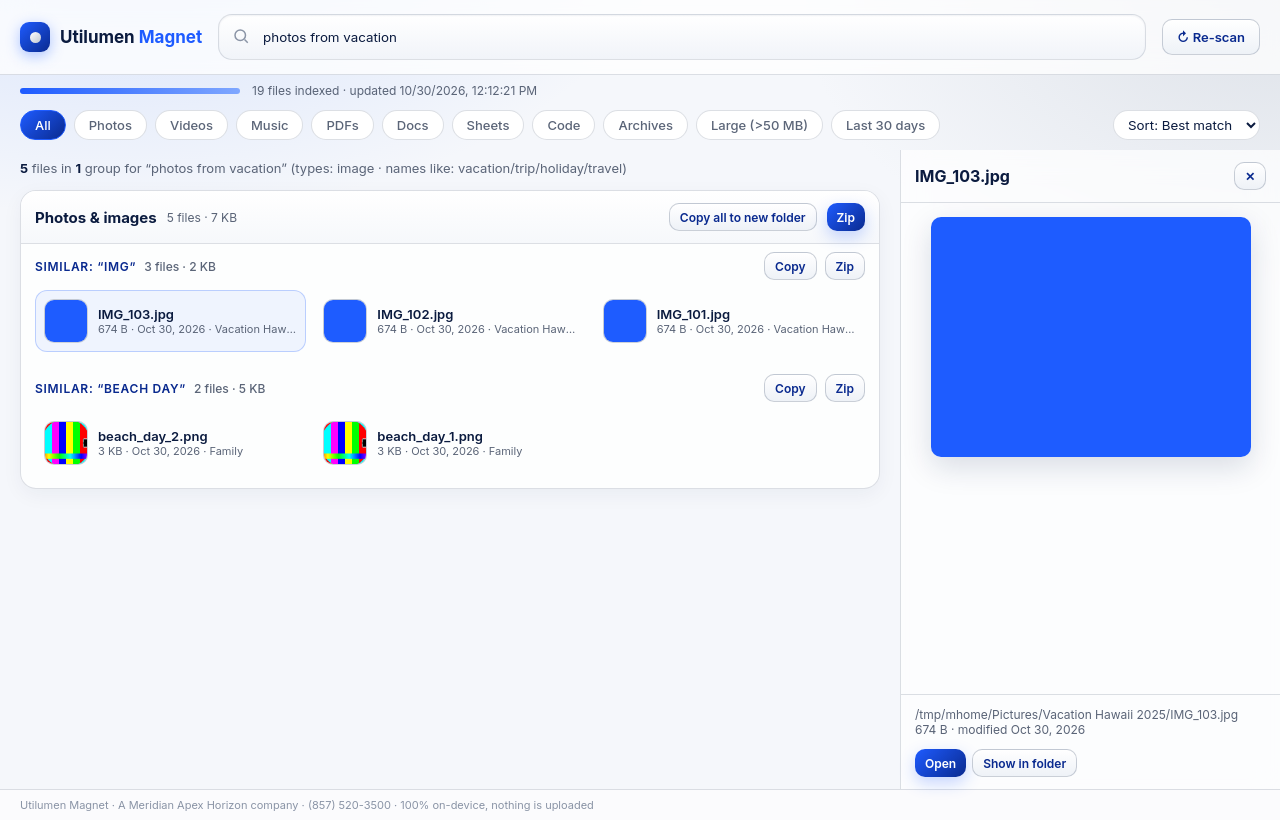
Task: Filter results by Videos
Action: 191,125
